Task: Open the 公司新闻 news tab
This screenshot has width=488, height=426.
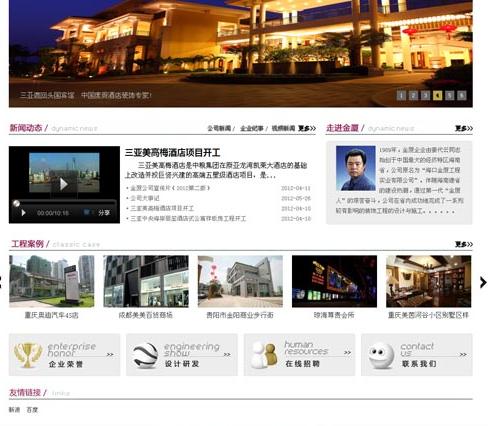Action: tap(219, 128)
